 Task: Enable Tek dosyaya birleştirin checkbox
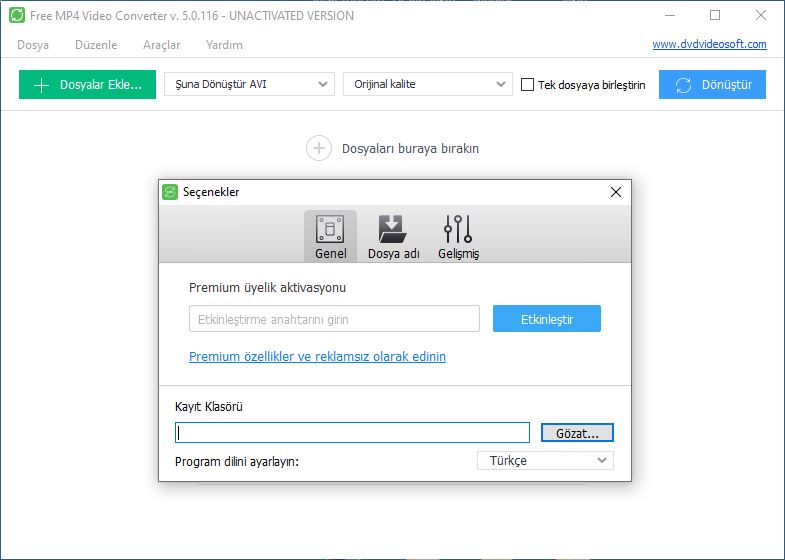click(527, 85)
